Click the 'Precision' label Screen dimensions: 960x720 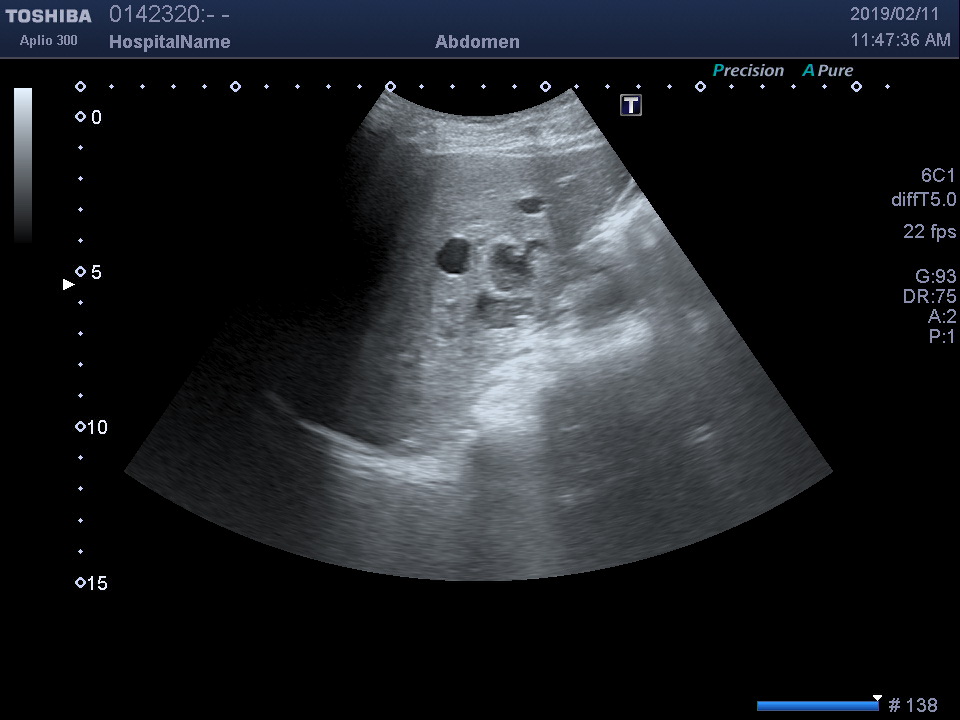click(748, 70)
